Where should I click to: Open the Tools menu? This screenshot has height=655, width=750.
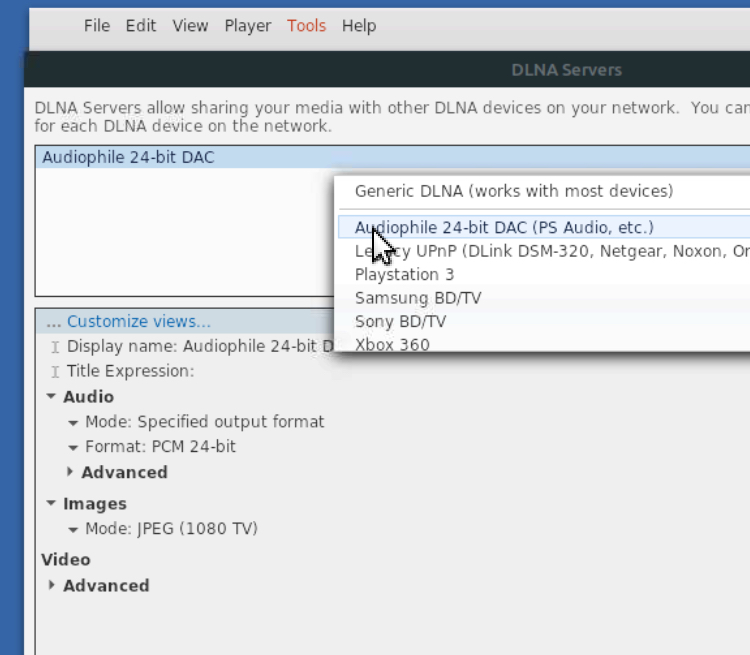click(306, 26)
